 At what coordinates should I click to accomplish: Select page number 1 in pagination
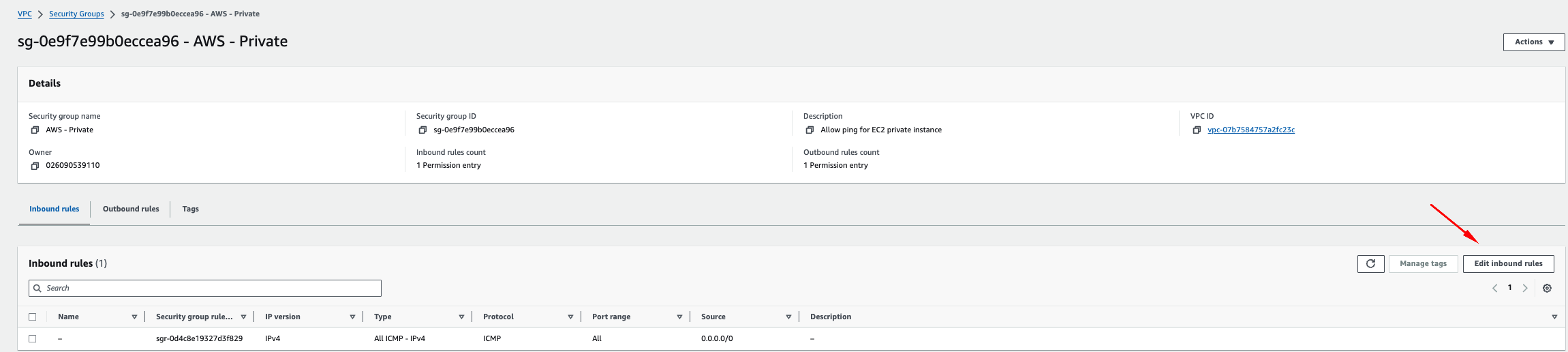pos(1510,288)
